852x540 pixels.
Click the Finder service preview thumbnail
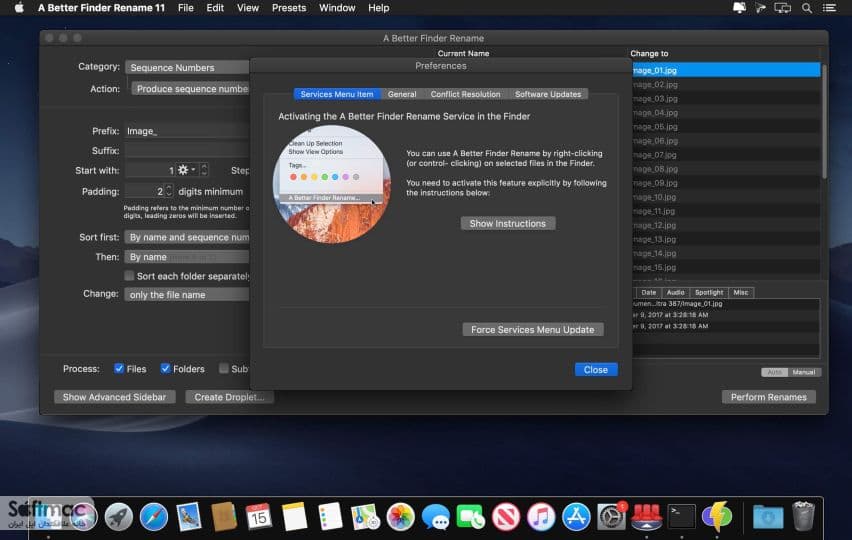[331, 184]
